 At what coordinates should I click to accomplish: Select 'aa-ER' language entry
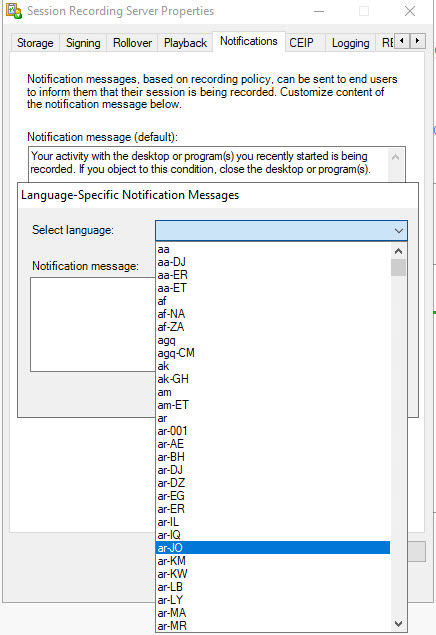coord(273,275)
